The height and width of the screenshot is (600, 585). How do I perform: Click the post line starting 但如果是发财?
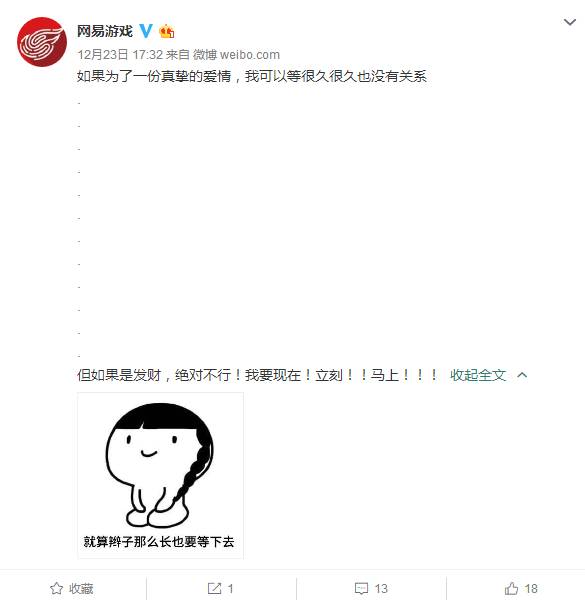click(257, 375)
